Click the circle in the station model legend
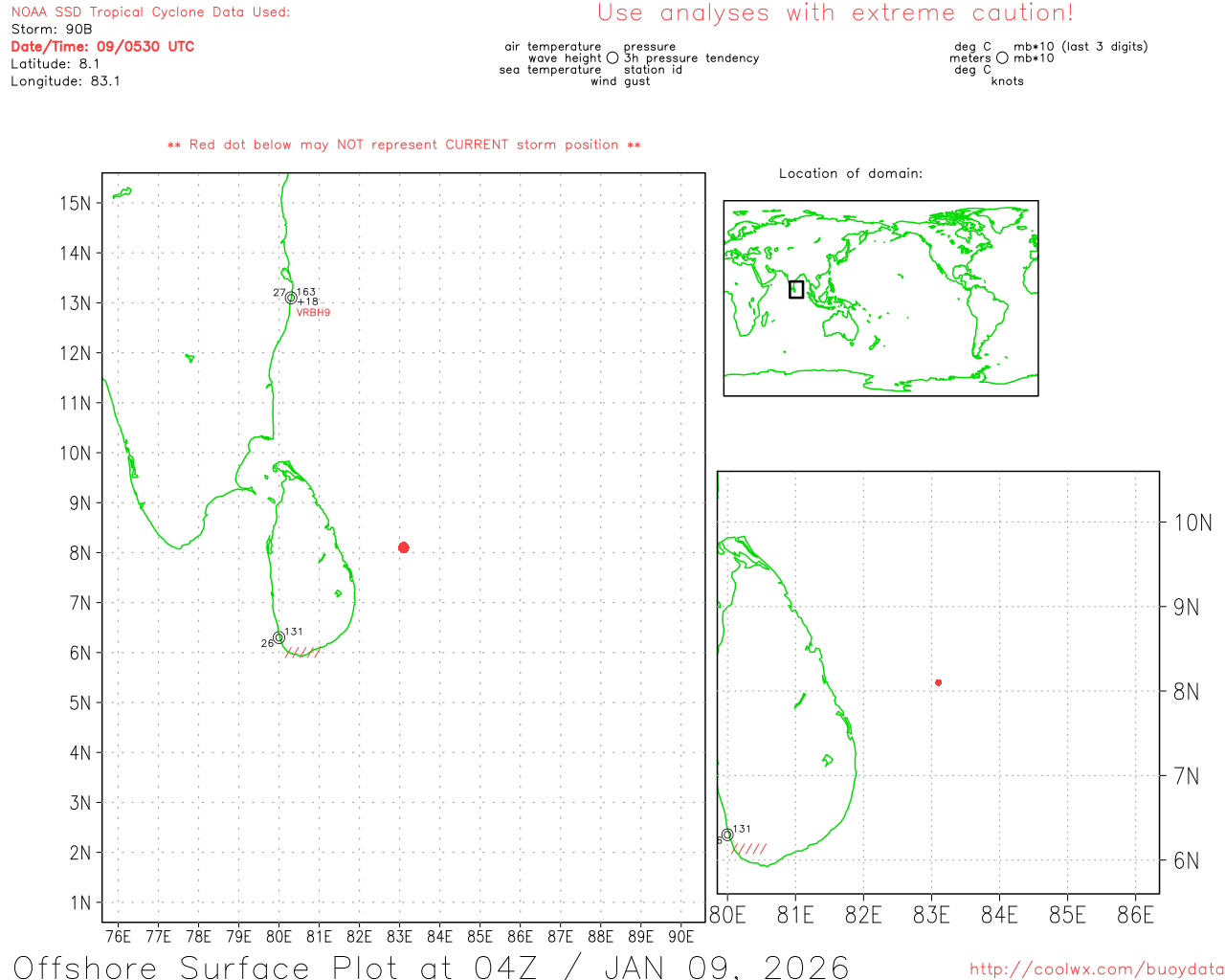This screenshot has height=980, width=1225. click(612, 58)
